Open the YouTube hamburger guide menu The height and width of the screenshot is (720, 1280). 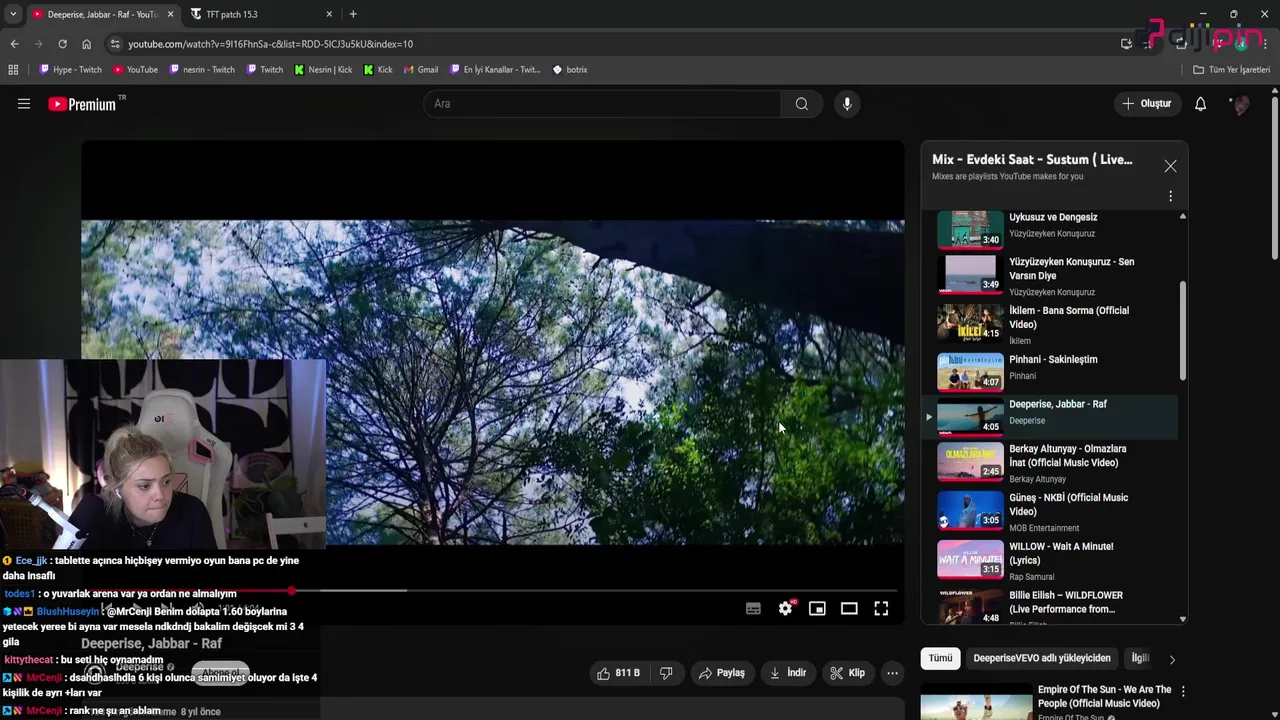[24, 104]
